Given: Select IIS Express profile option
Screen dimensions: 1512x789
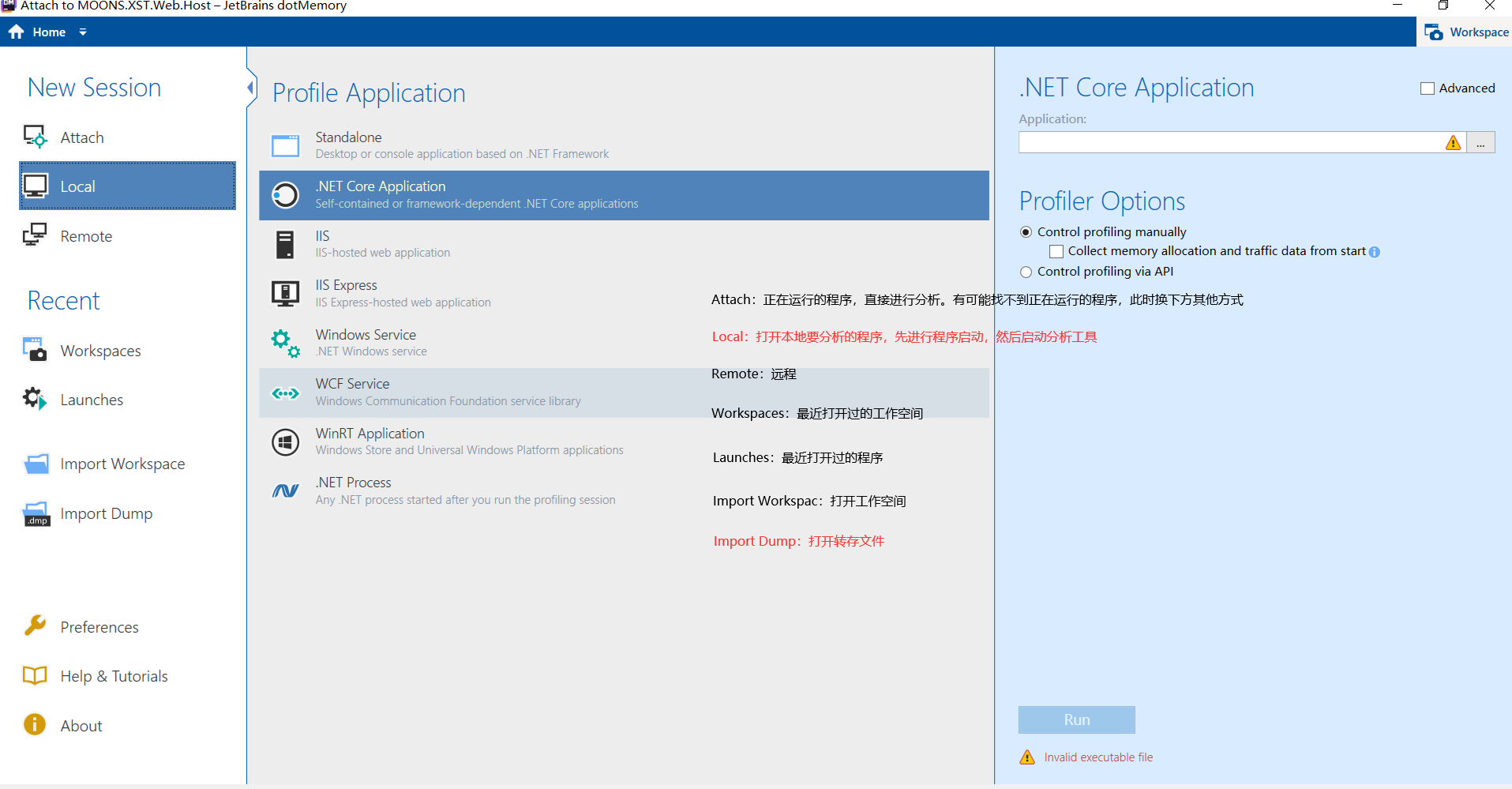Looking at the screenshot, I should point(624,294).
